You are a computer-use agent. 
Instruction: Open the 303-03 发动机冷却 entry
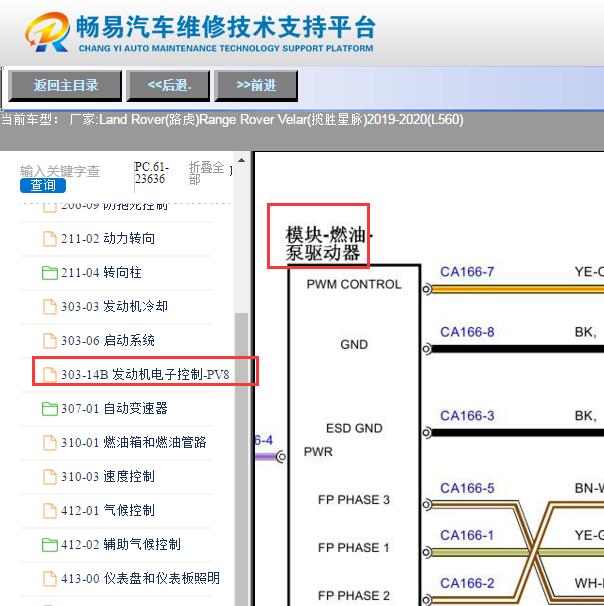(x=114, y=307)
